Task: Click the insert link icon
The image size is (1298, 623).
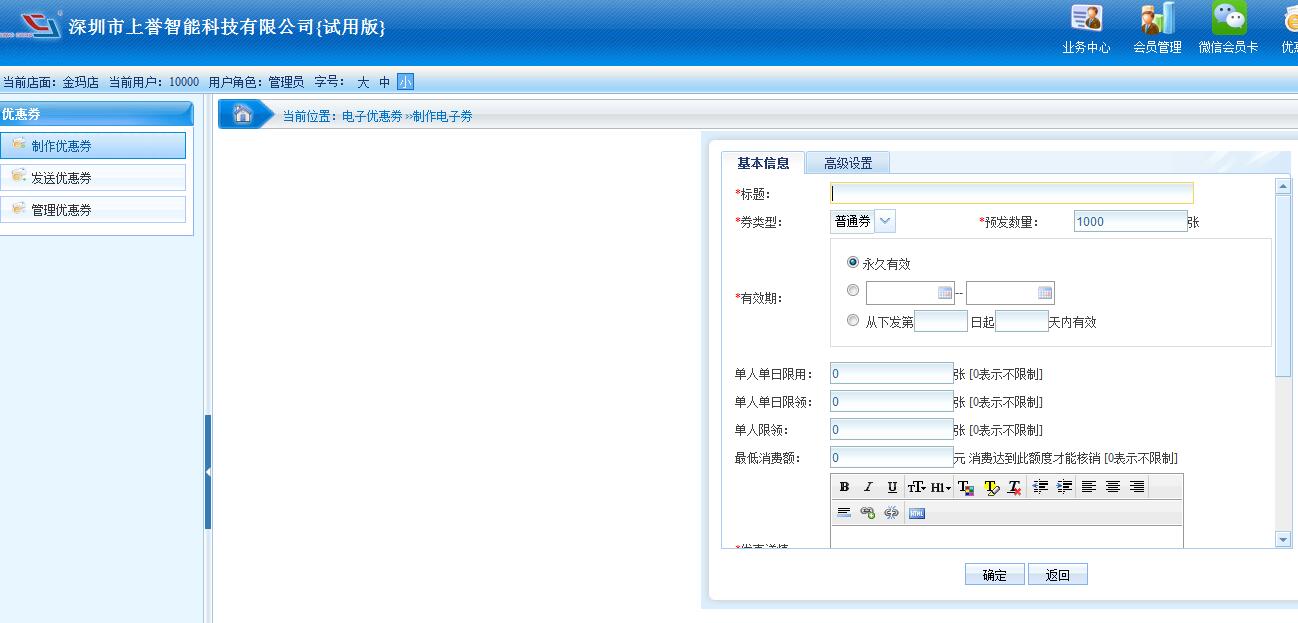Action: coord(868,513)
